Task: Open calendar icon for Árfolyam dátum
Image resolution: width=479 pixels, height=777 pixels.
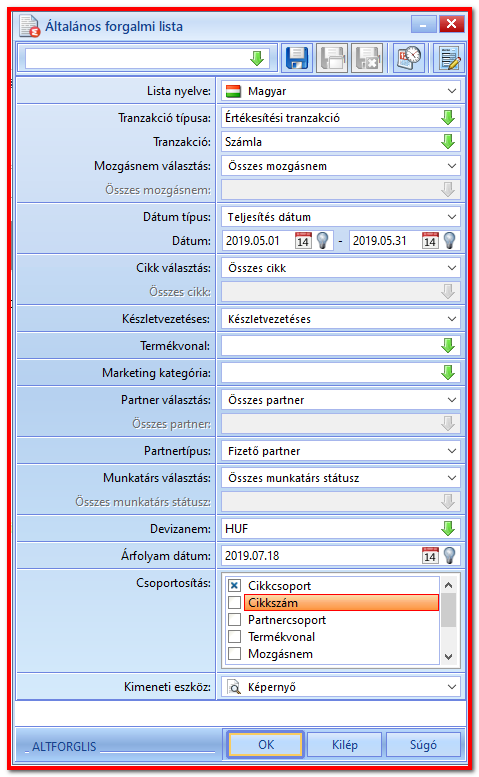Action: [430, 555]
